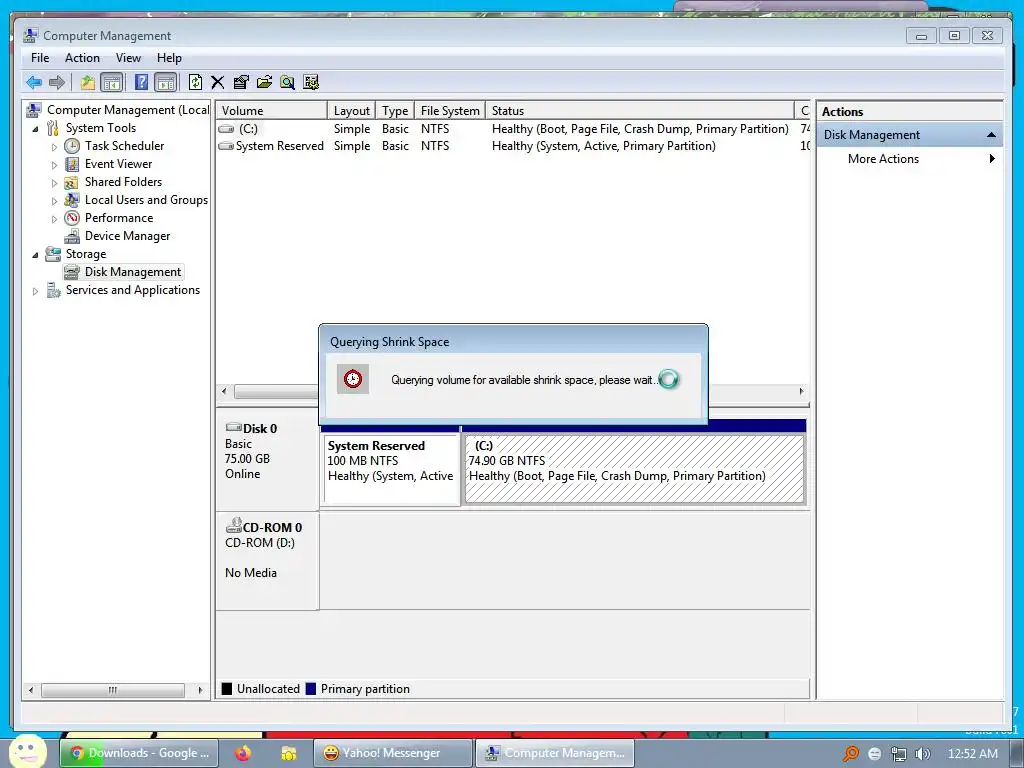Select Services and Applications item
The width and height of the screenshot is (1024, 768).
(x=133, y=290)
